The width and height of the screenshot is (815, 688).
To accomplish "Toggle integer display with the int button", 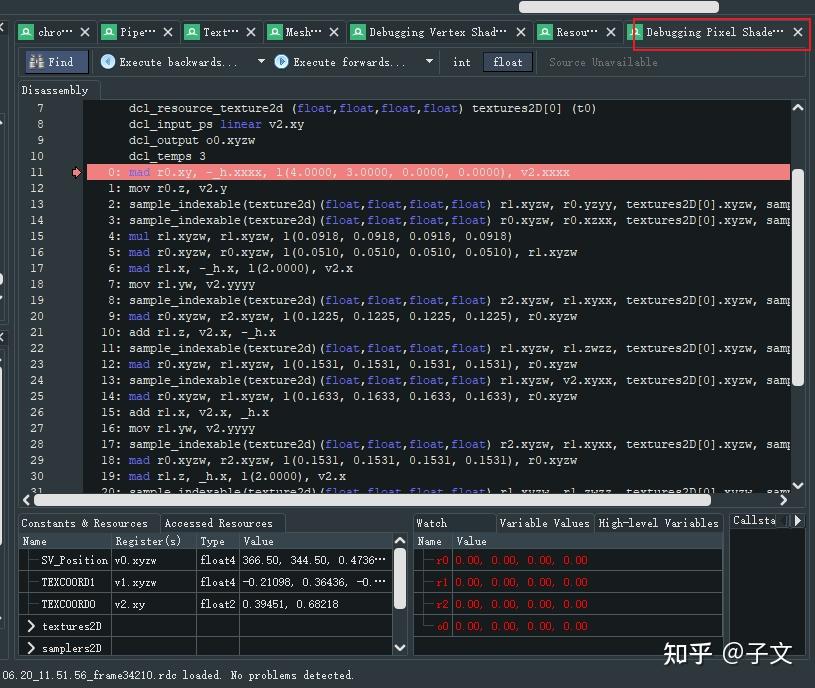I will tap(461, 61).
